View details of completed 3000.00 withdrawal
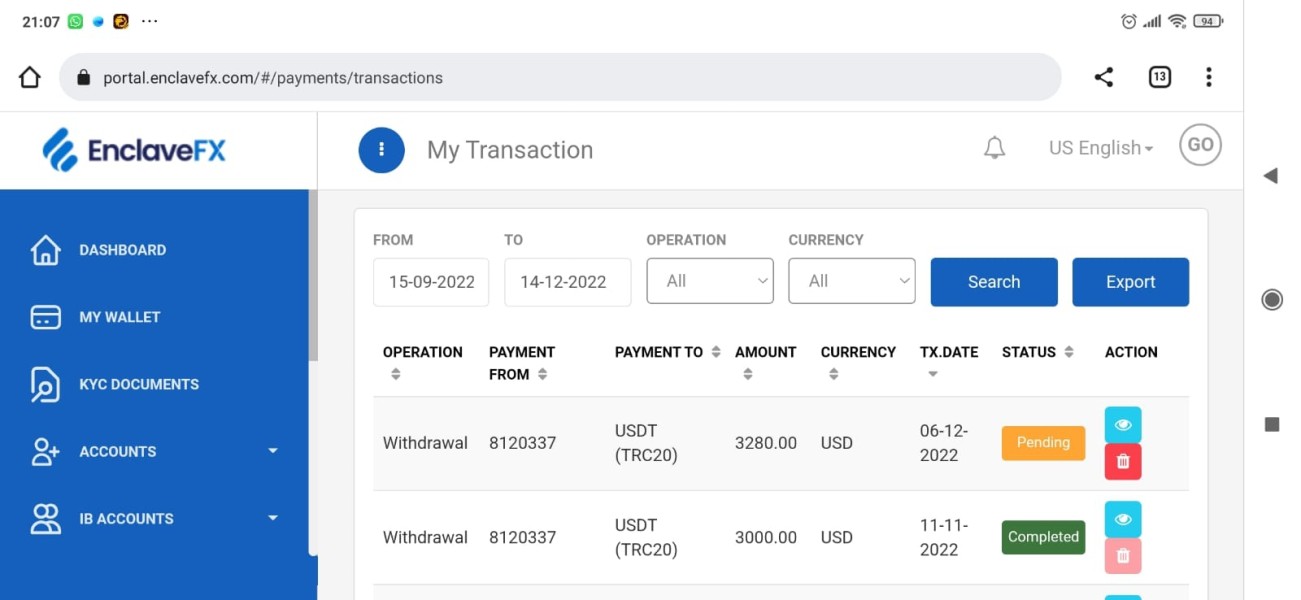This screenshot has width=1301, height=600. pyautogui.click(x=1122, y=519)
